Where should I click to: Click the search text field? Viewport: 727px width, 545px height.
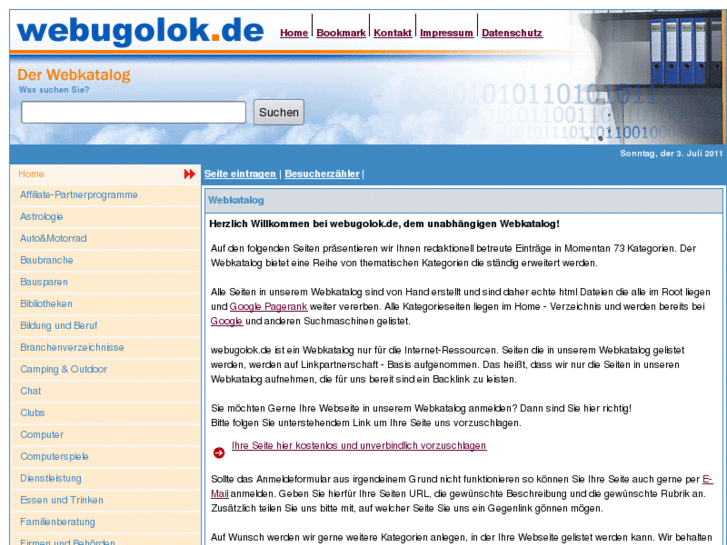[134, 112]
